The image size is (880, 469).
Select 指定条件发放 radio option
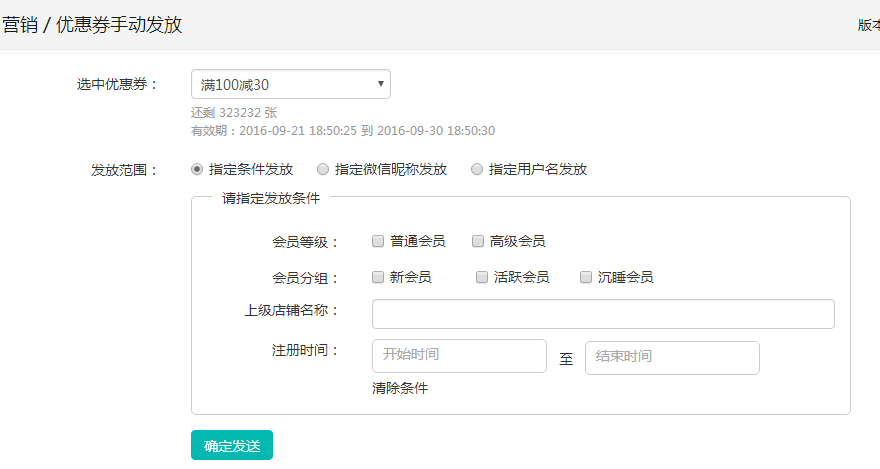(x=197, y=169)
